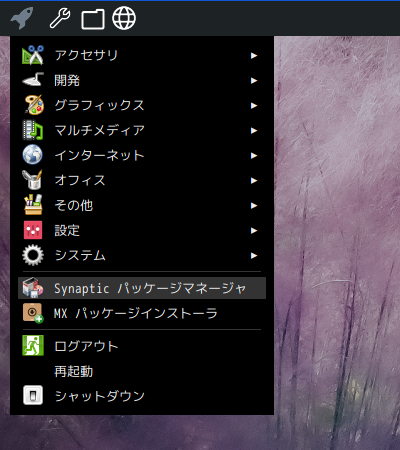This screenshot has width=400, height=450.
Task: Expand the グラフィックス submenu arrow
Action: coord(254,105)
